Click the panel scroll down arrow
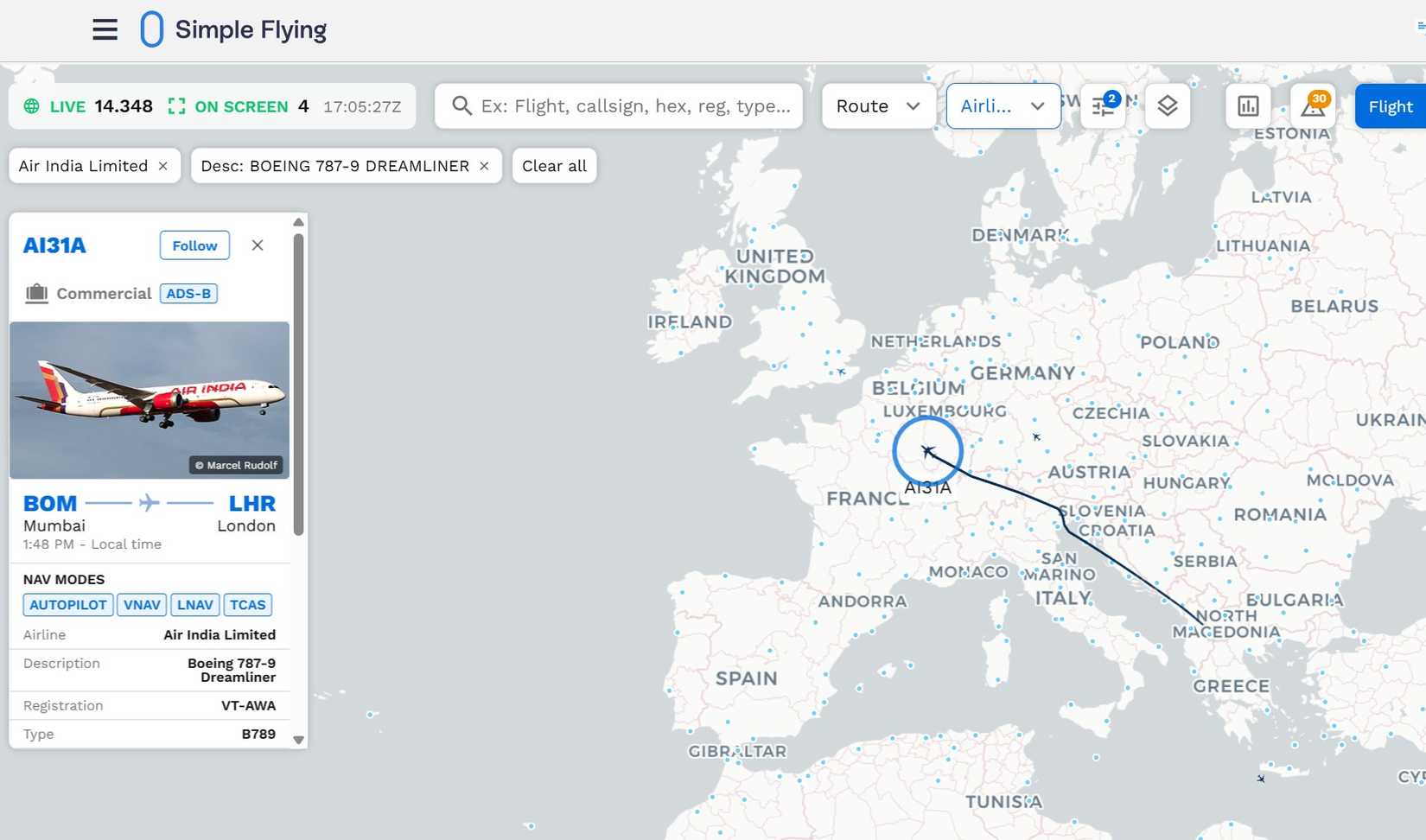This screenshot has width=1426, height=840. [298, 740]
